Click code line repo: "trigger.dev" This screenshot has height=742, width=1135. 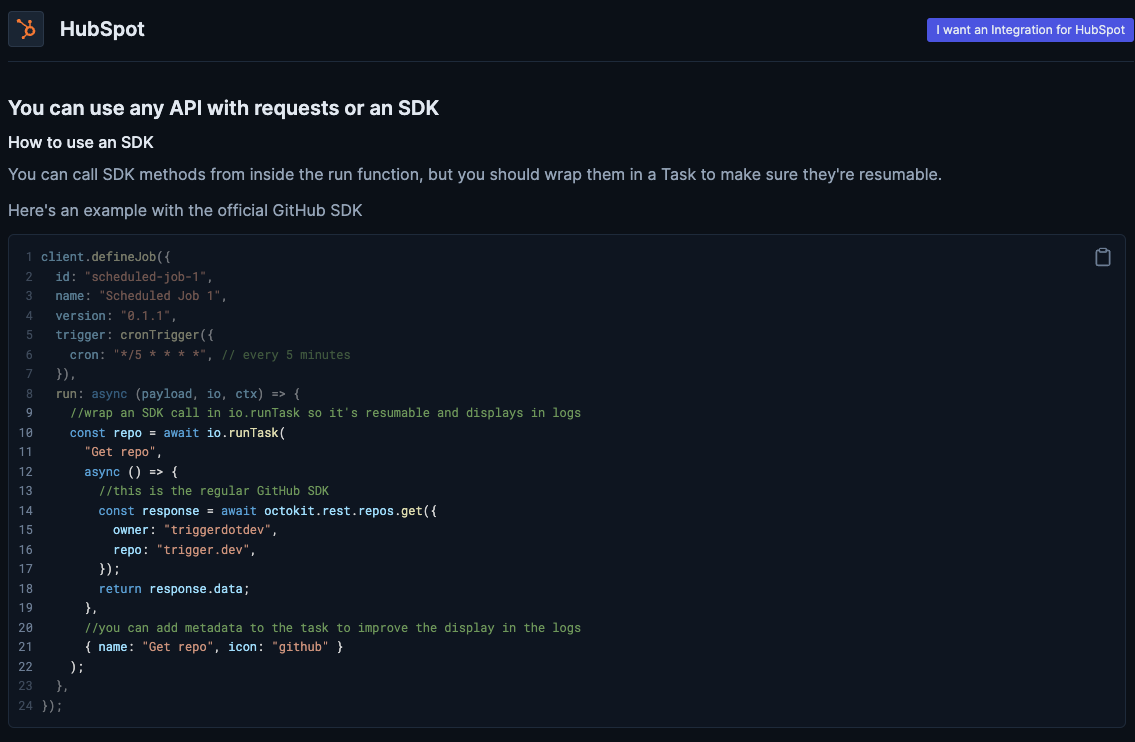[185, 550]
